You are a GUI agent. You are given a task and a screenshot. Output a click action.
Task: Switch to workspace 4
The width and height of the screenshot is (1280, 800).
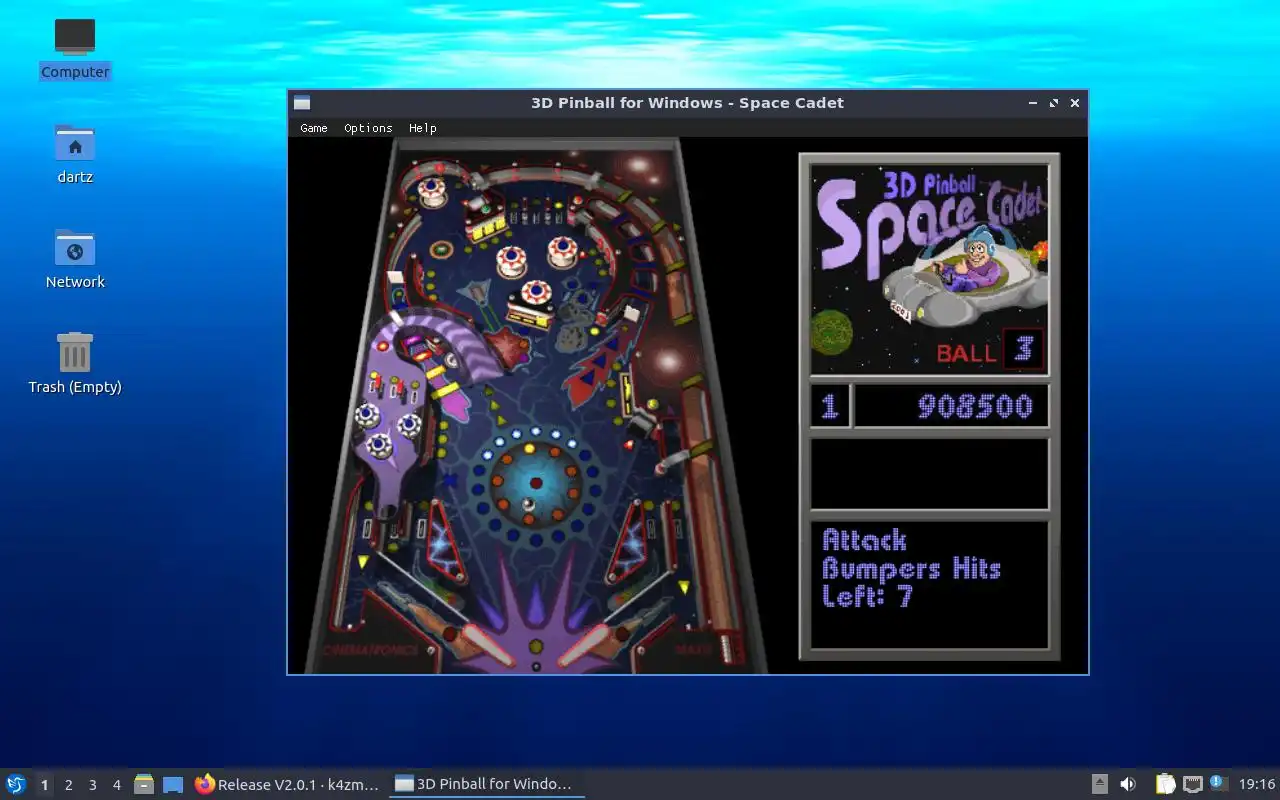tap(116, 785)
